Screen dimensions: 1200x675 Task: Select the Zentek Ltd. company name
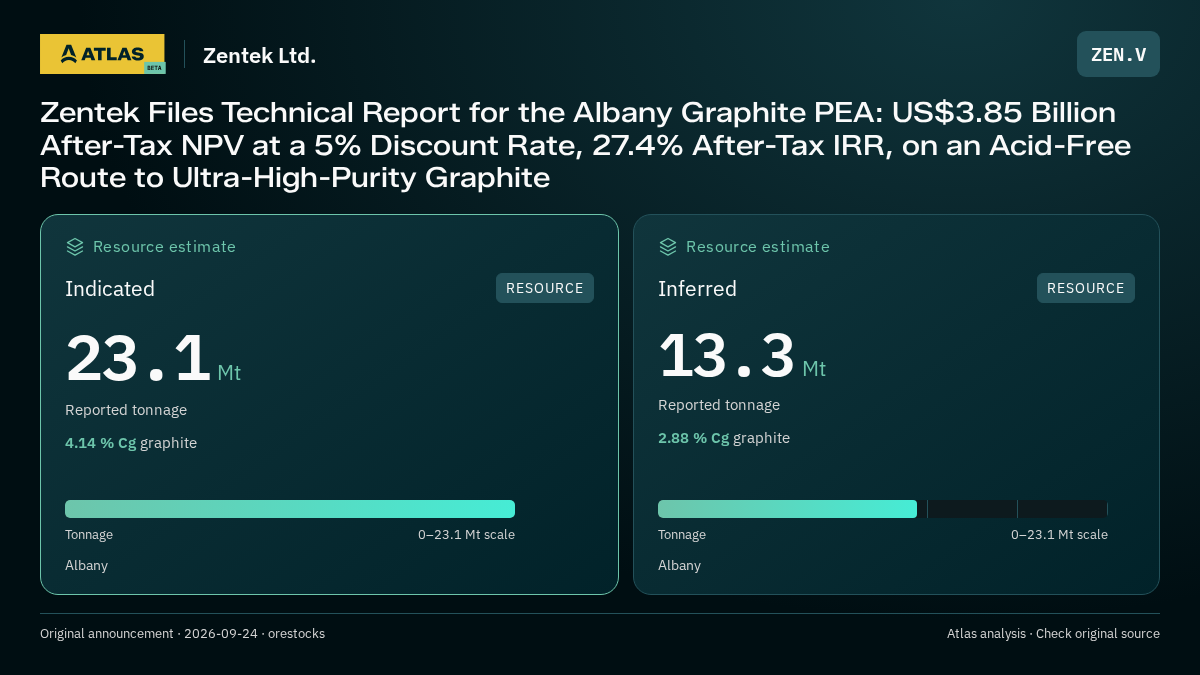[259, 56]
